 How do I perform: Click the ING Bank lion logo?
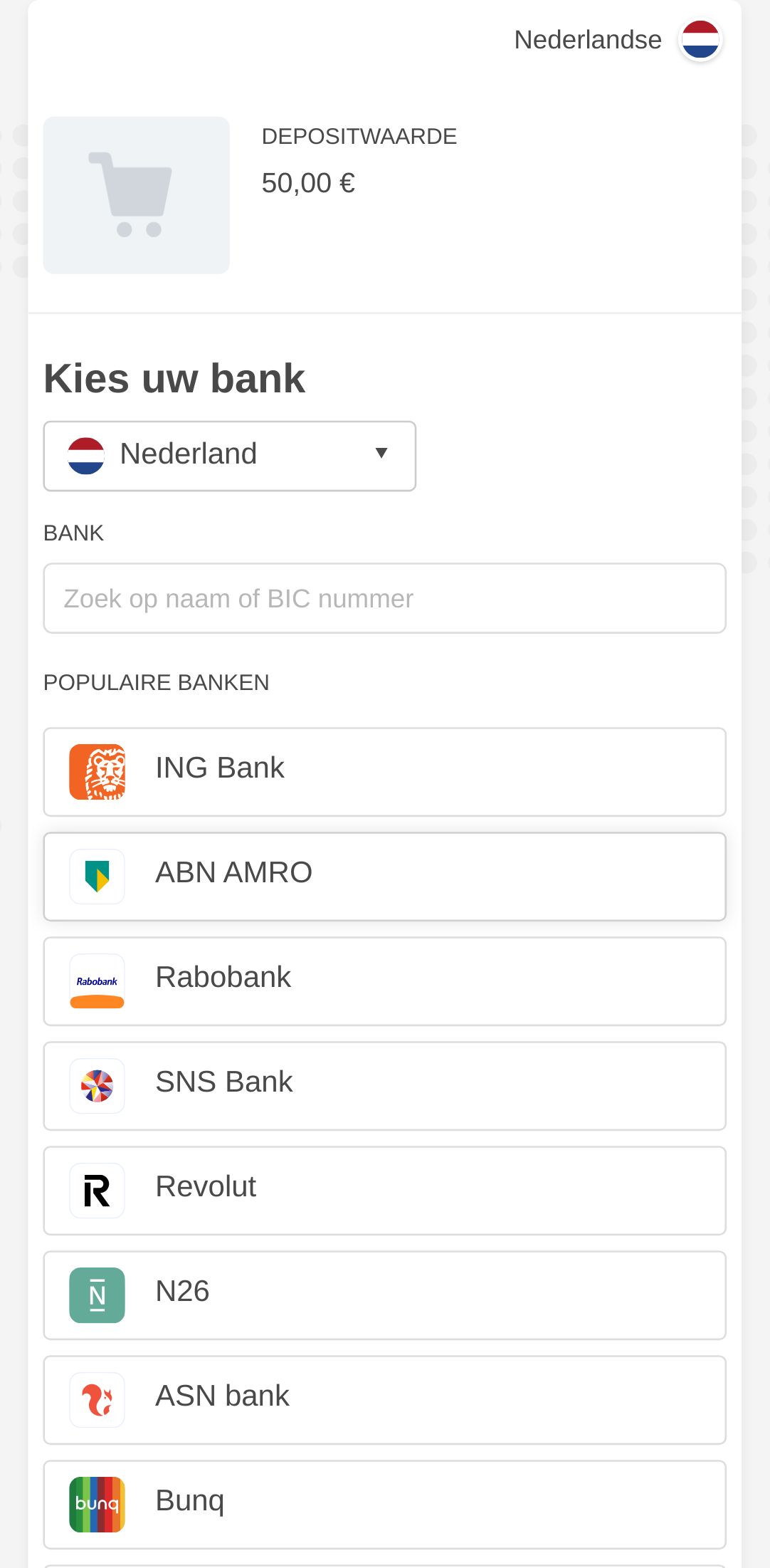tap(97, 772)
